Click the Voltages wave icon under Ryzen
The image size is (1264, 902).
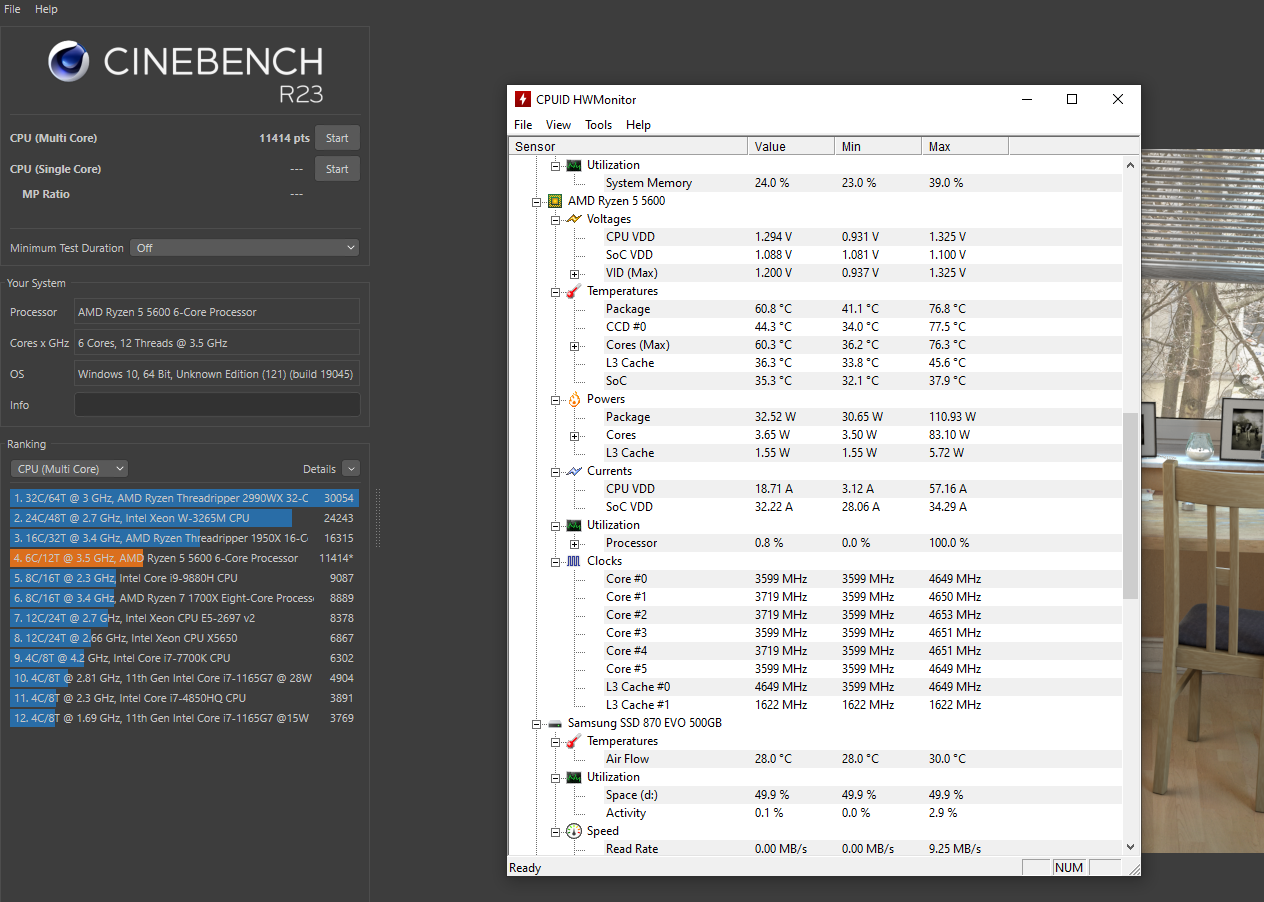[574, 219]
